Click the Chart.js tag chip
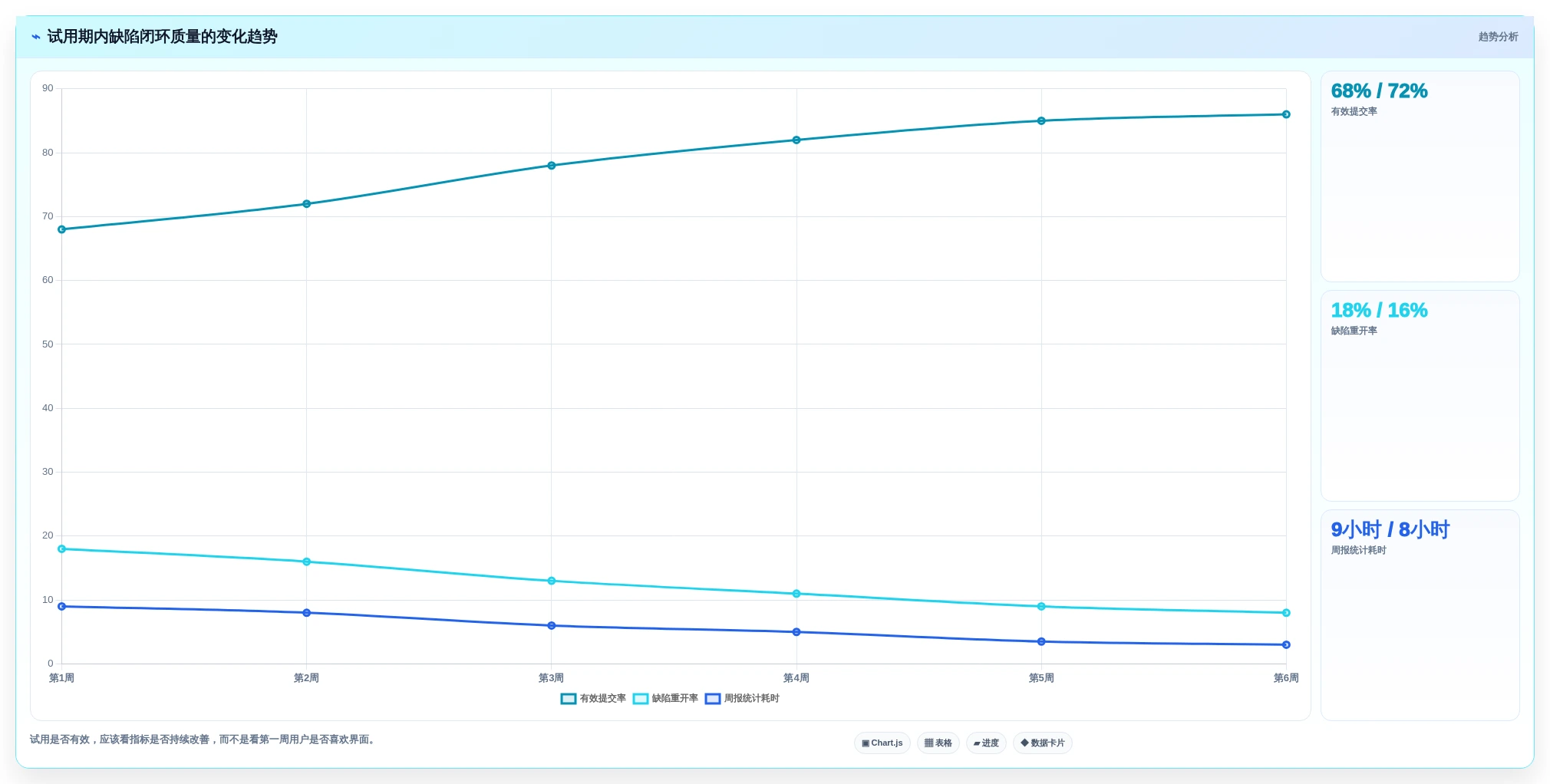Viewport: 1550px width, 784px height. 882,743
